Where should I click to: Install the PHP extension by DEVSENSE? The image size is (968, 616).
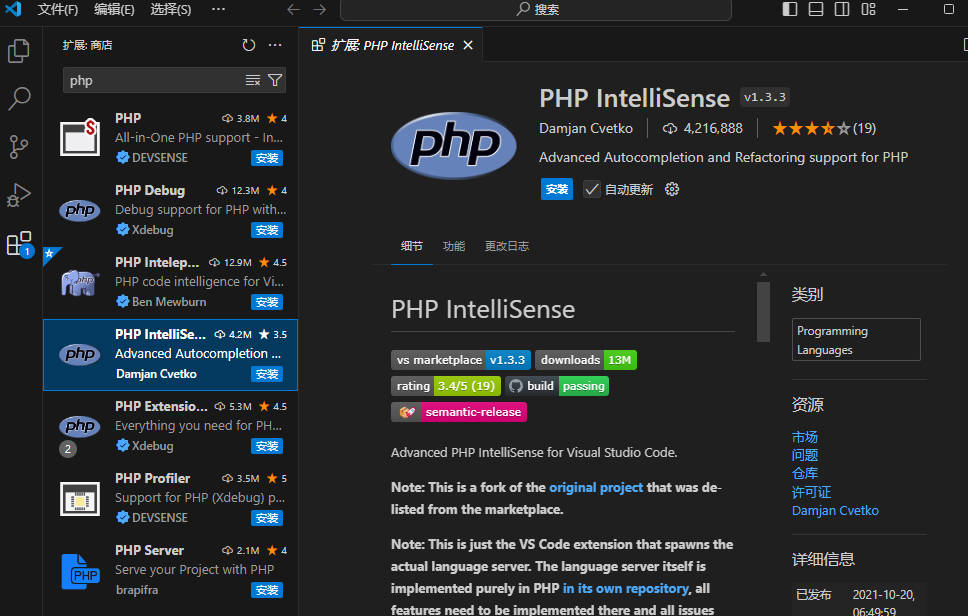pos(267,158)
